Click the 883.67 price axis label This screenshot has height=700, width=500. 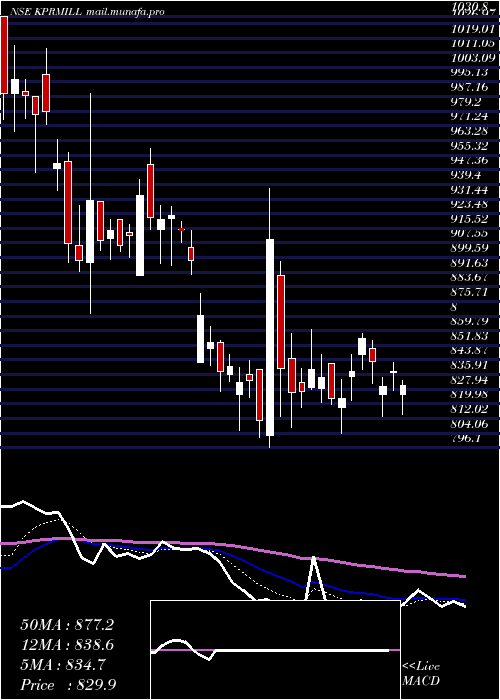coord(470,277)
